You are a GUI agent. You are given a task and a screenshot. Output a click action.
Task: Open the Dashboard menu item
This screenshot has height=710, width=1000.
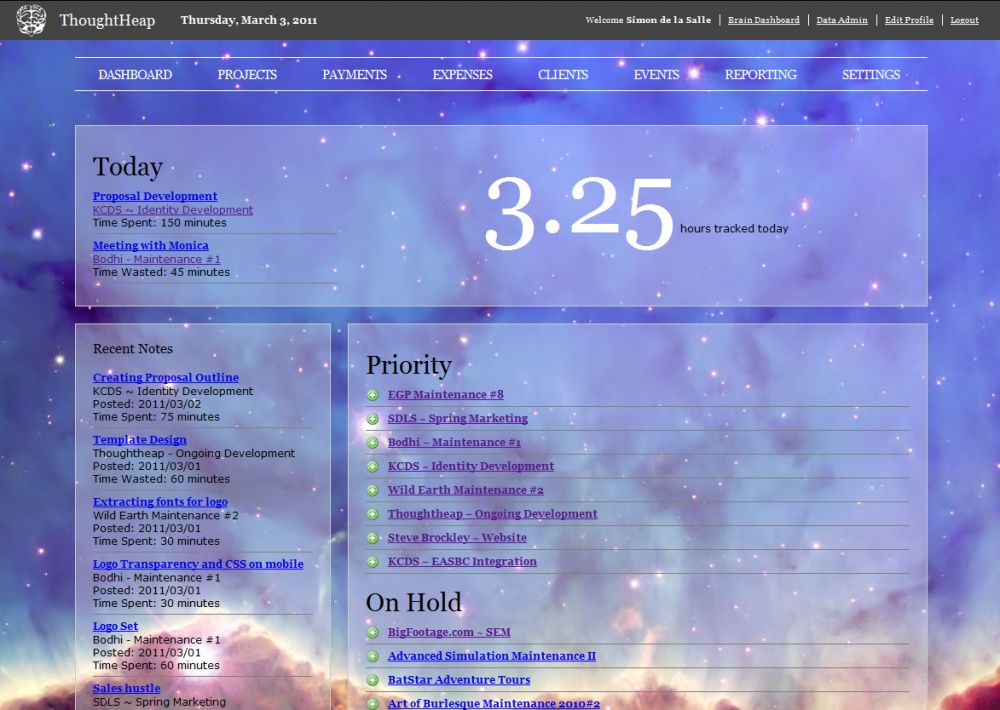[135, 75]
